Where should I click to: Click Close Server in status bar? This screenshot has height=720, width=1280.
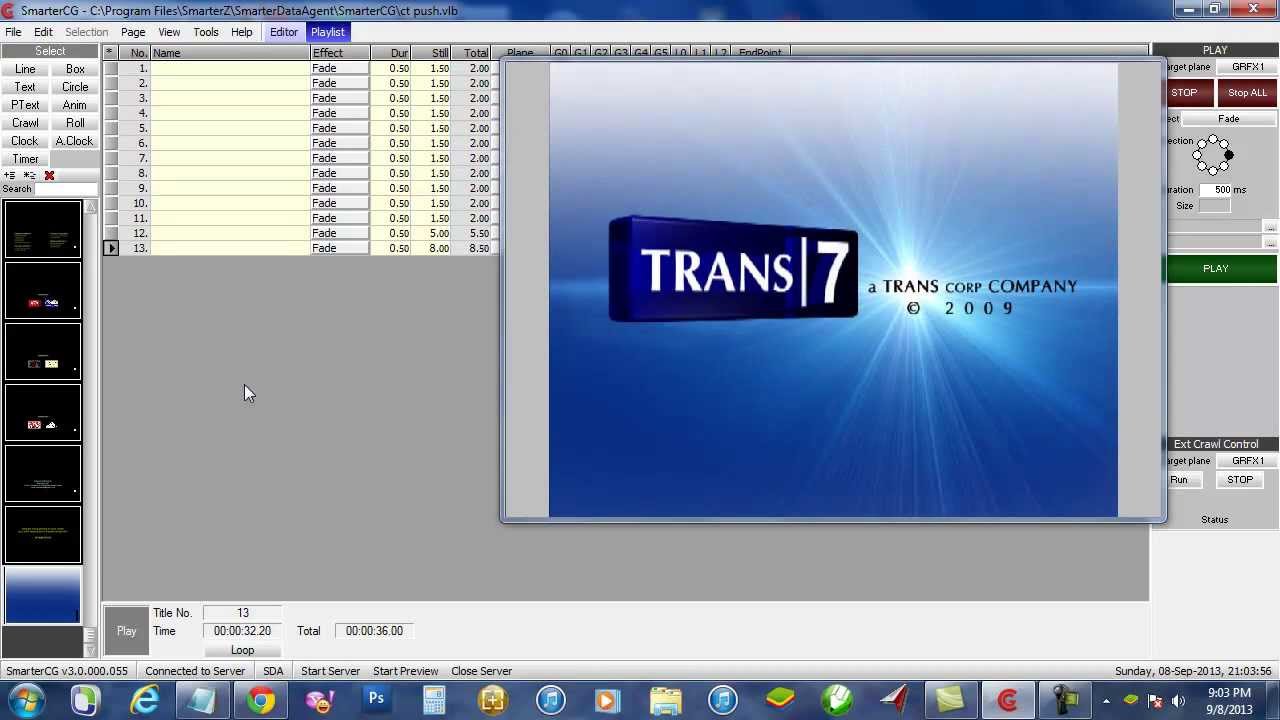click(x=481, y=671)
